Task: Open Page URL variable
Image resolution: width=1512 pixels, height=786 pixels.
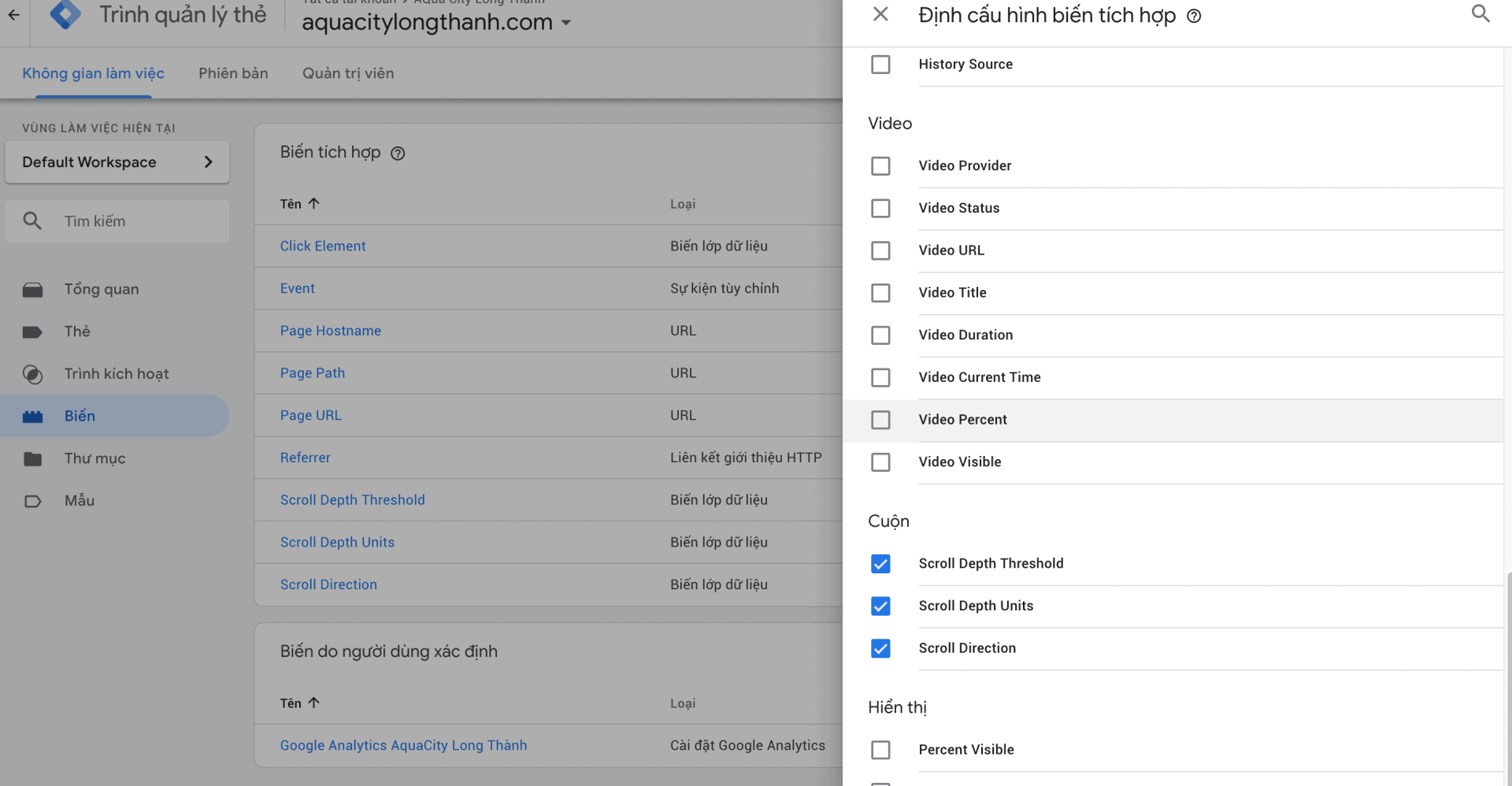Action: tap(311, 415)
